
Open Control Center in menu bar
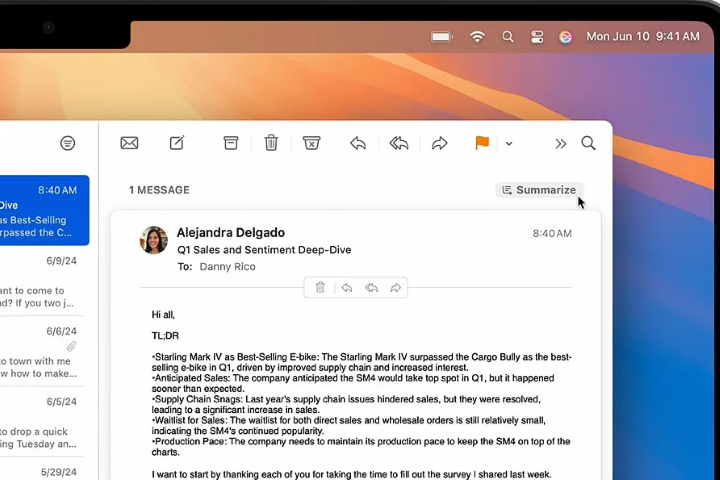click(537, 37)
